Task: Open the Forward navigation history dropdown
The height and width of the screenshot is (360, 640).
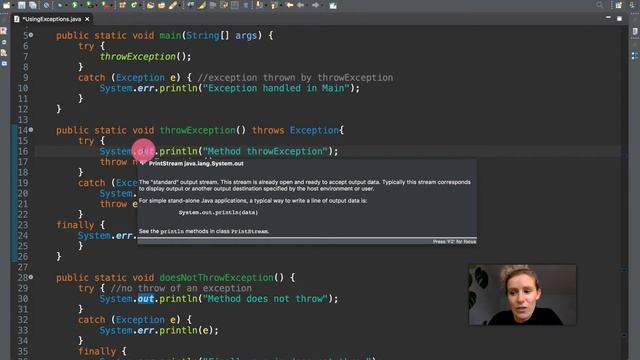Action: point(322,6)
